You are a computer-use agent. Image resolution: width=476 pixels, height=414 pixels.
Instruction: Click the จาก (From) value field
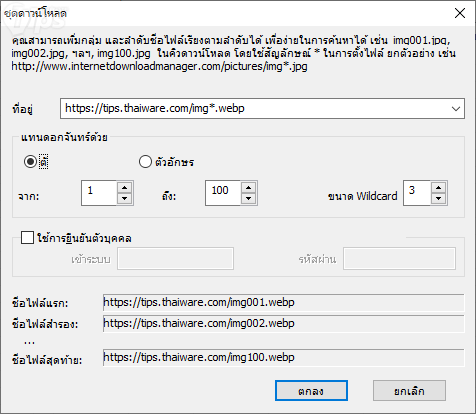click(x=99, y=193)
